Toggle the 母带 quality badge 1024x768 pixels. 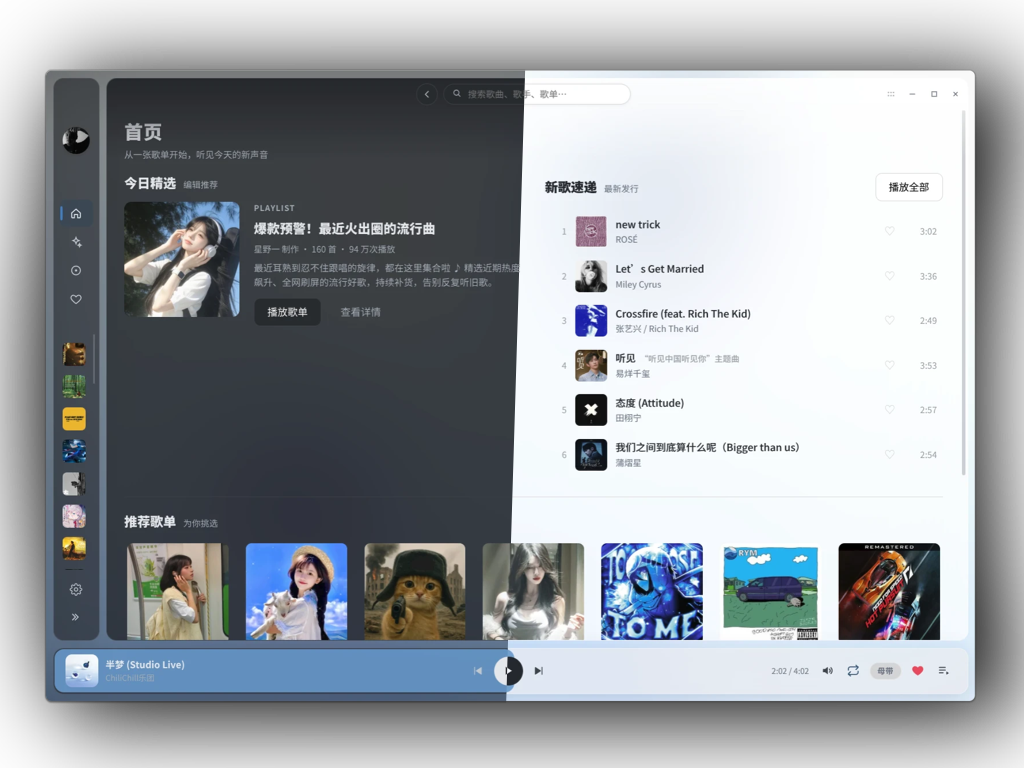tap(886, 671)
